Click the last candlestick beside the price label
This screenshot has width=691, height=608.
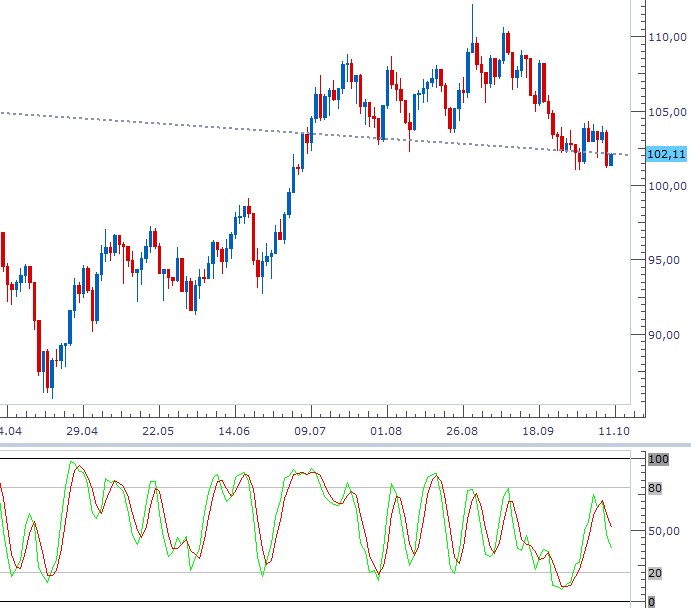coord(610,159)
